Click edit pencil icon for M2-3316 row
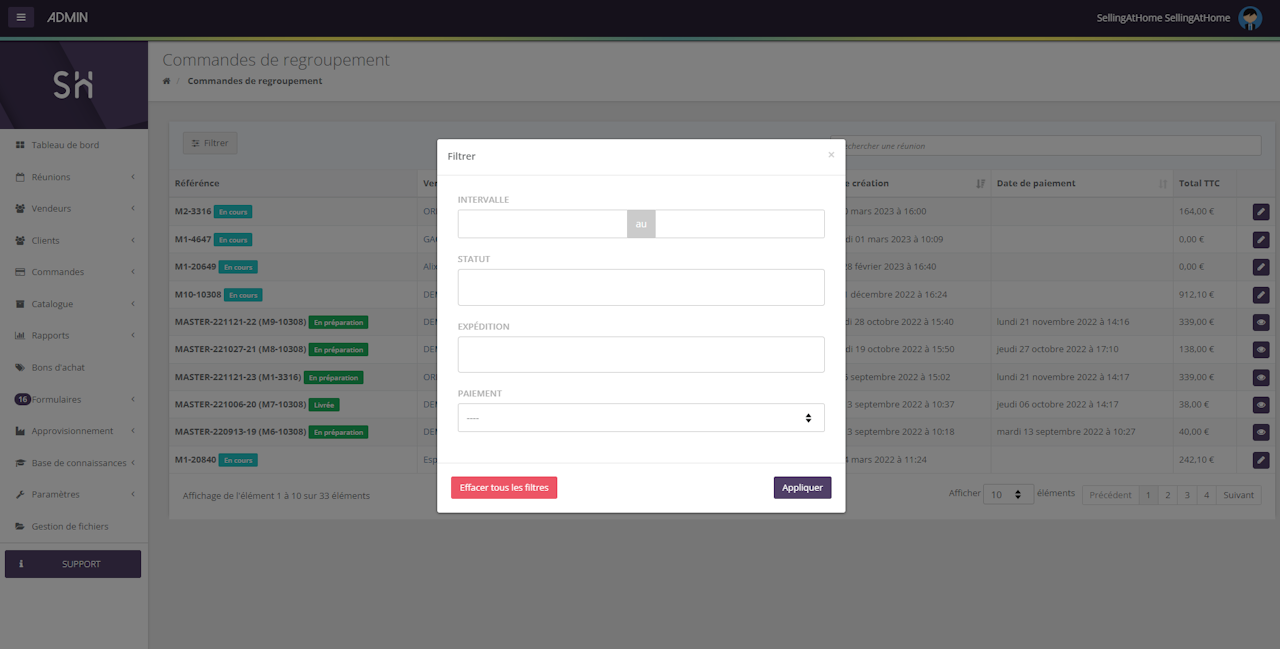Screen dimensions: 1280x649 1261,212
